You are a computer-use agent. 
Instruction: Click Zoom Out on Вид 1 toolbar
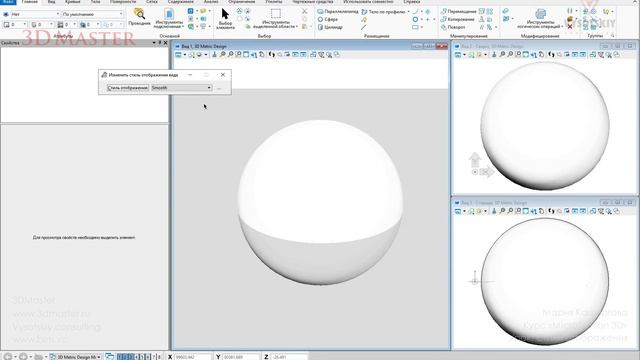point(231,55)
